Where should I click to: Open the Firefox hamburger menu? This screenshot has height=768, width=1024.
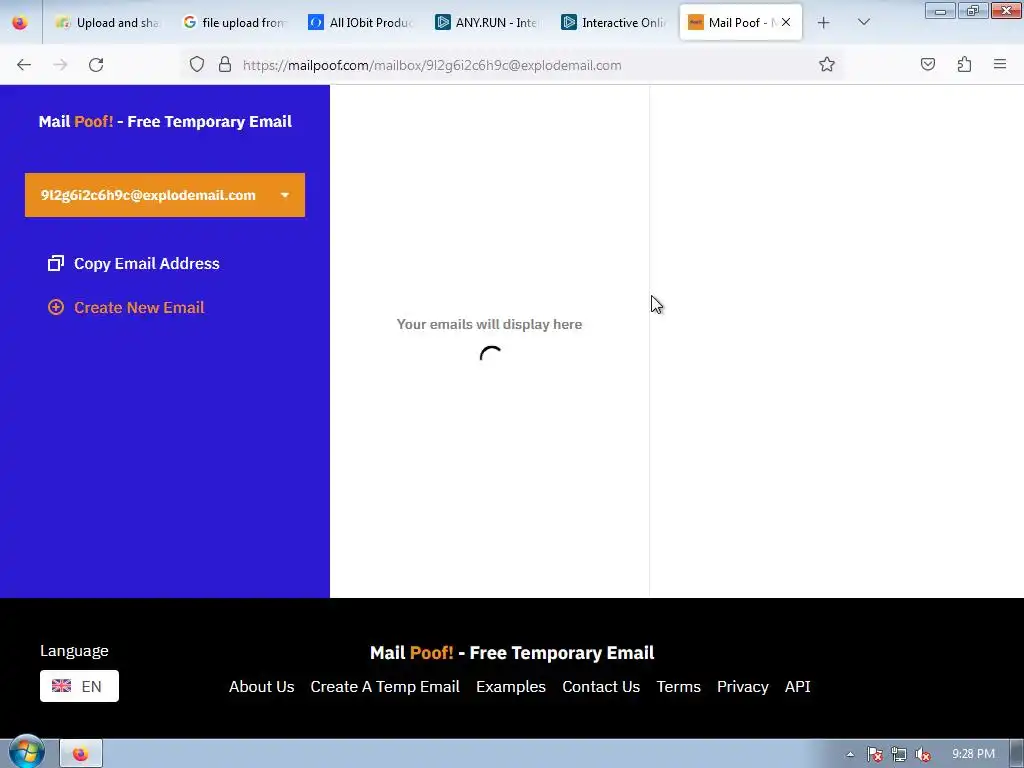pyautogui.click(x=1000, y=64)
